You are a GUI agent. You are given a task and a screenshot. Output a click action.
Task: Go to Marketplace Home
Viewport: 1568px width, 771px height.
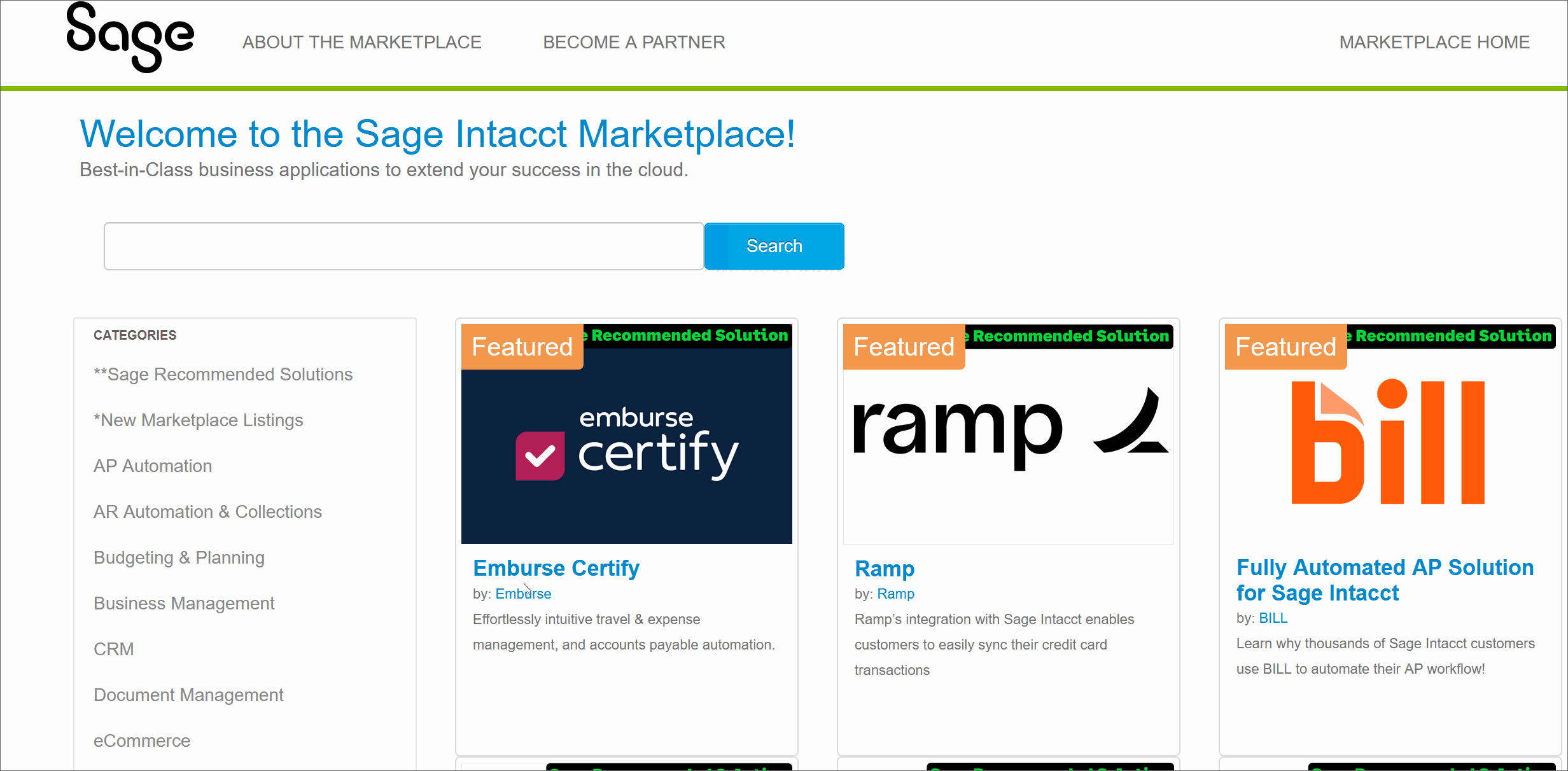[x=1434, y=42]
